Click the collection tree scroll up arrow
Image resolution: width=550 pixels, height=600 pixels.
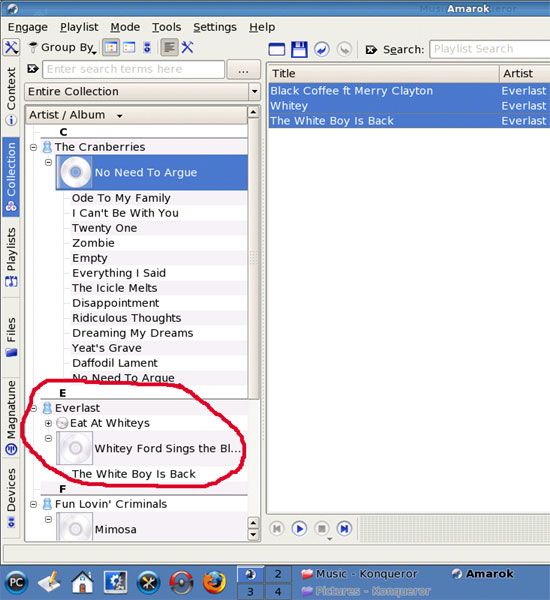pyautogui.click(x=253, y=112)
